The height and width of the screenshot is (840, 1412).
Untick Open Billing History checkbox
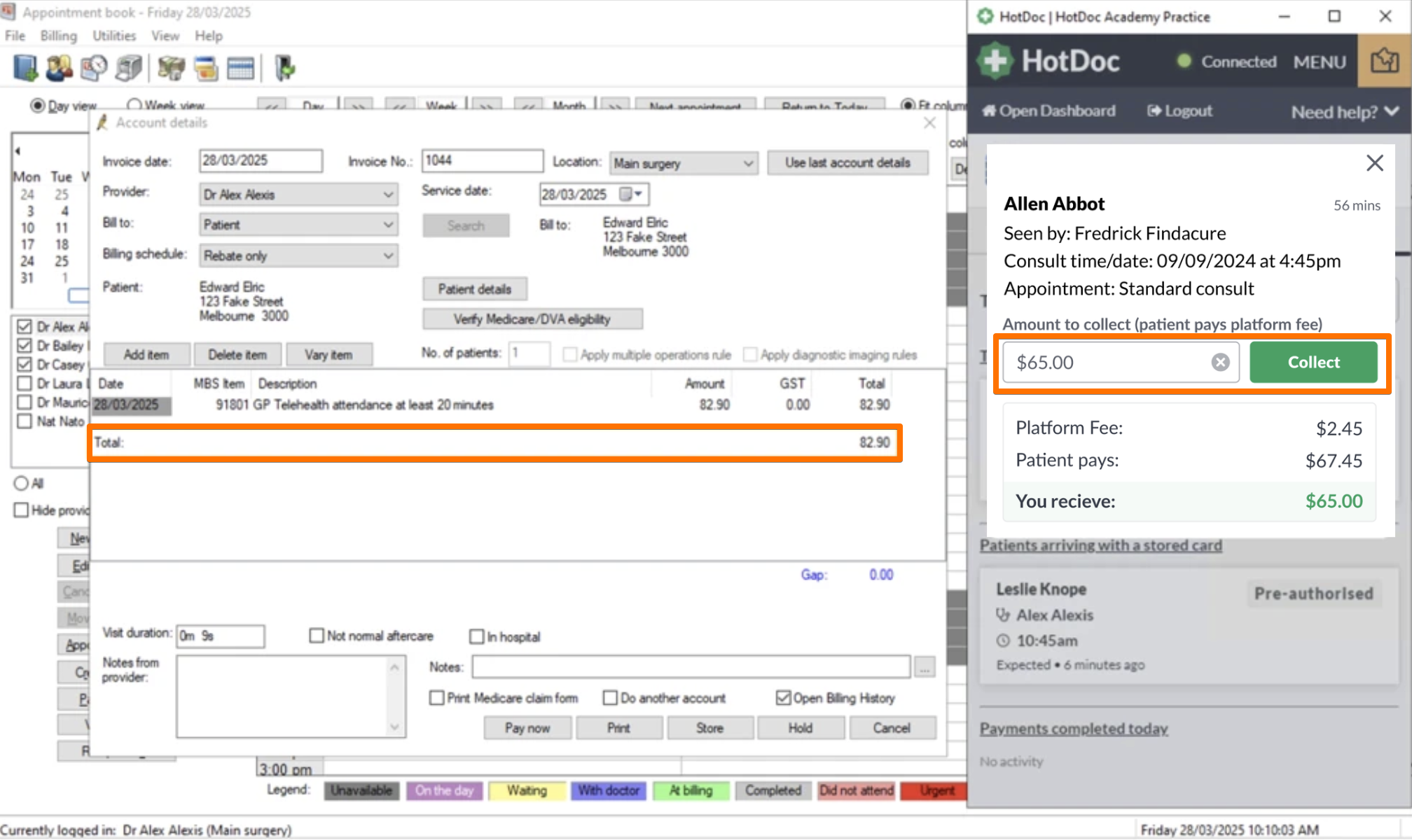[783, 698]
